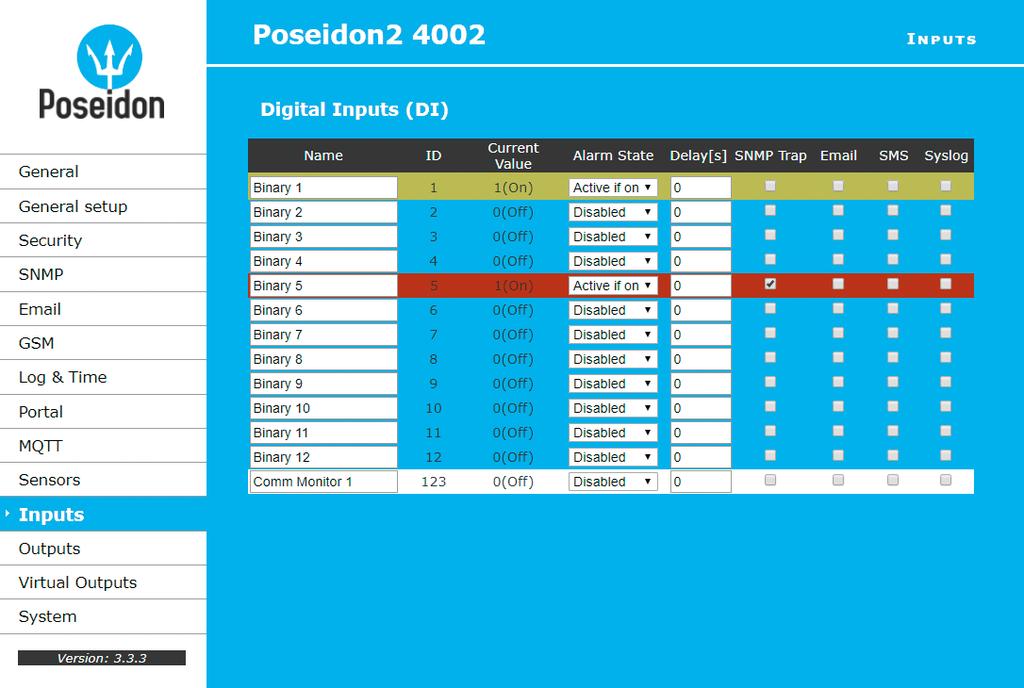1024x688 pixels.
Task: Enable SMS alert for Binary 7
Action: point(893,333)
